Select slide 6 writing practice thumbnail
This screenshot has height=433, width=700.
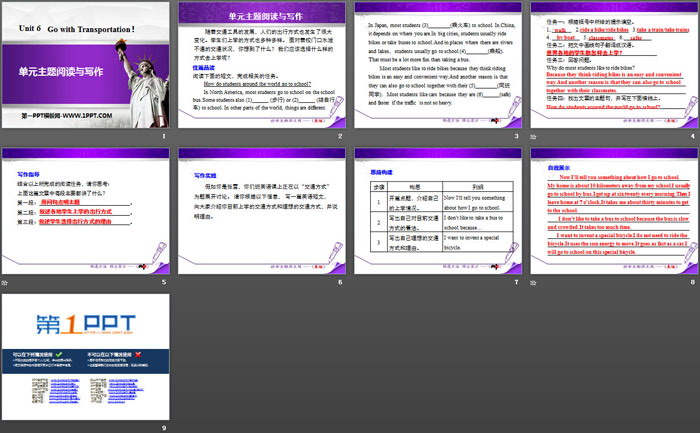click(x=262, y=211)
